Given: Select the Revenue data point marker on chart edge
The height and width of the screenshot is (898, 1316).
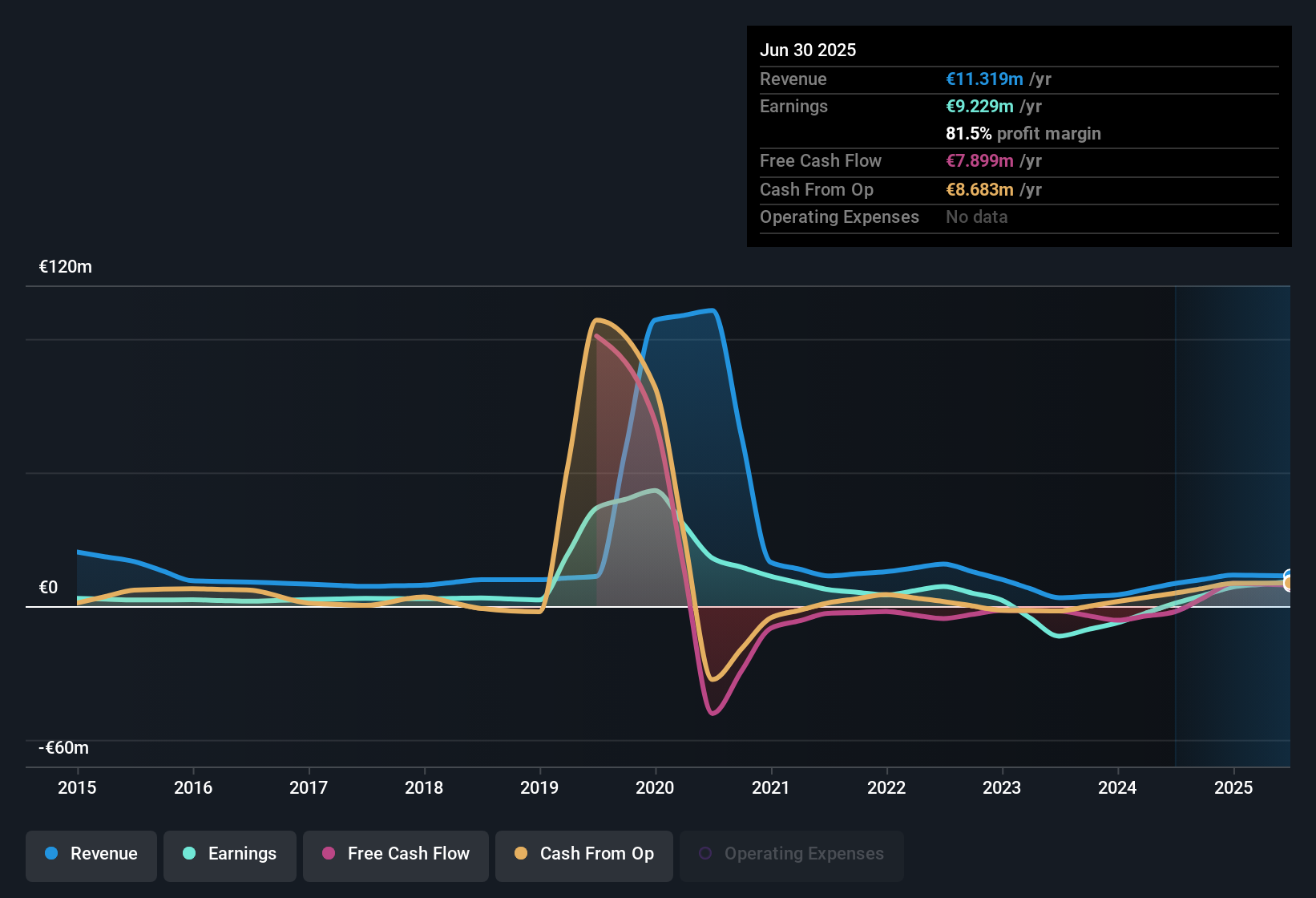Looking at the screenshot, I should (1289, 576).
